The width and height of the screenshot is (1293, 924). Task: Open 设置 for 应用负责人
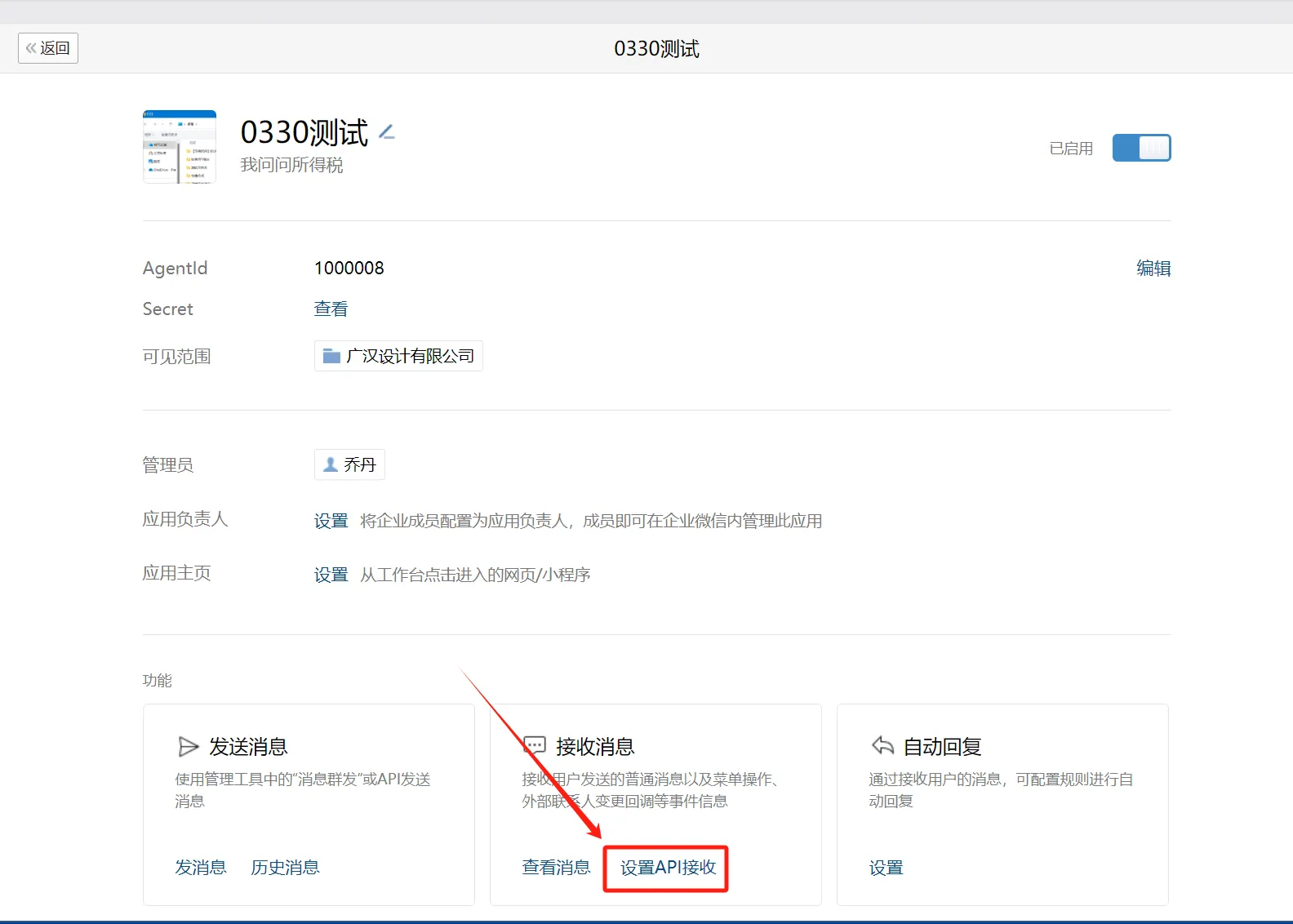pos(331,521)
